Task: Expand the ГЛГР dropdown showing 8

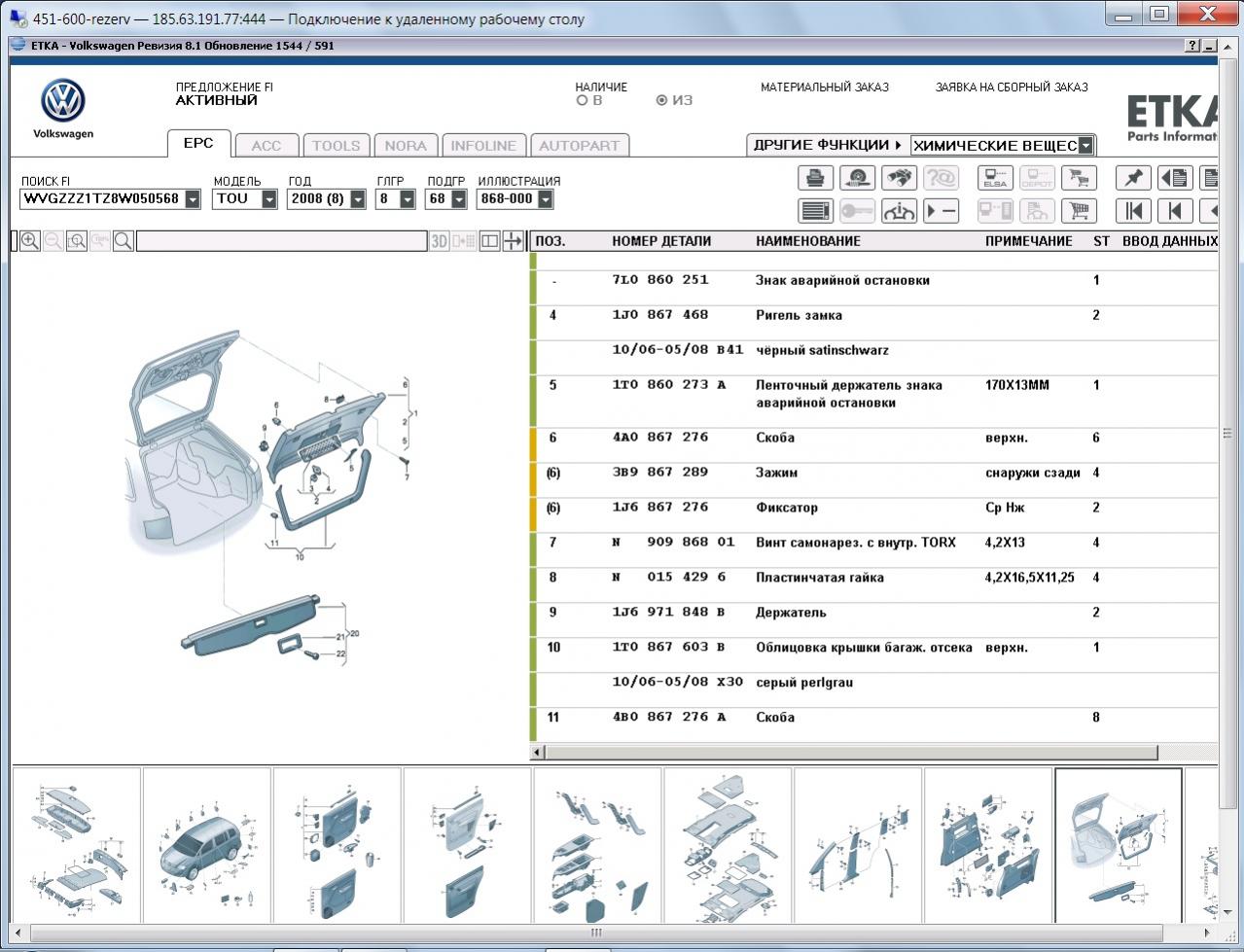Action: point(408,199)
